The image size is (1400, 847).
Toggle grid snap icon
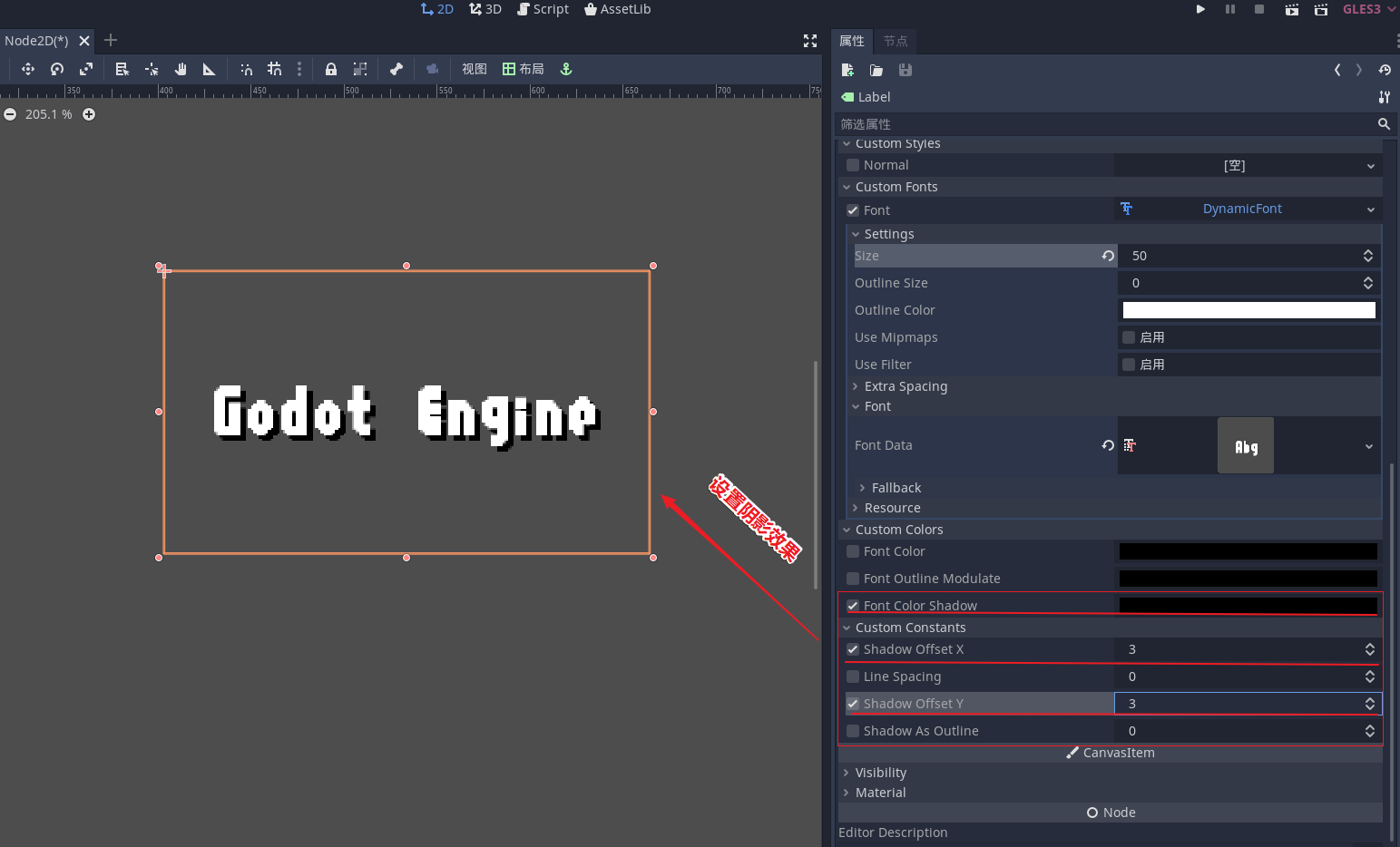tap(275, 69)
